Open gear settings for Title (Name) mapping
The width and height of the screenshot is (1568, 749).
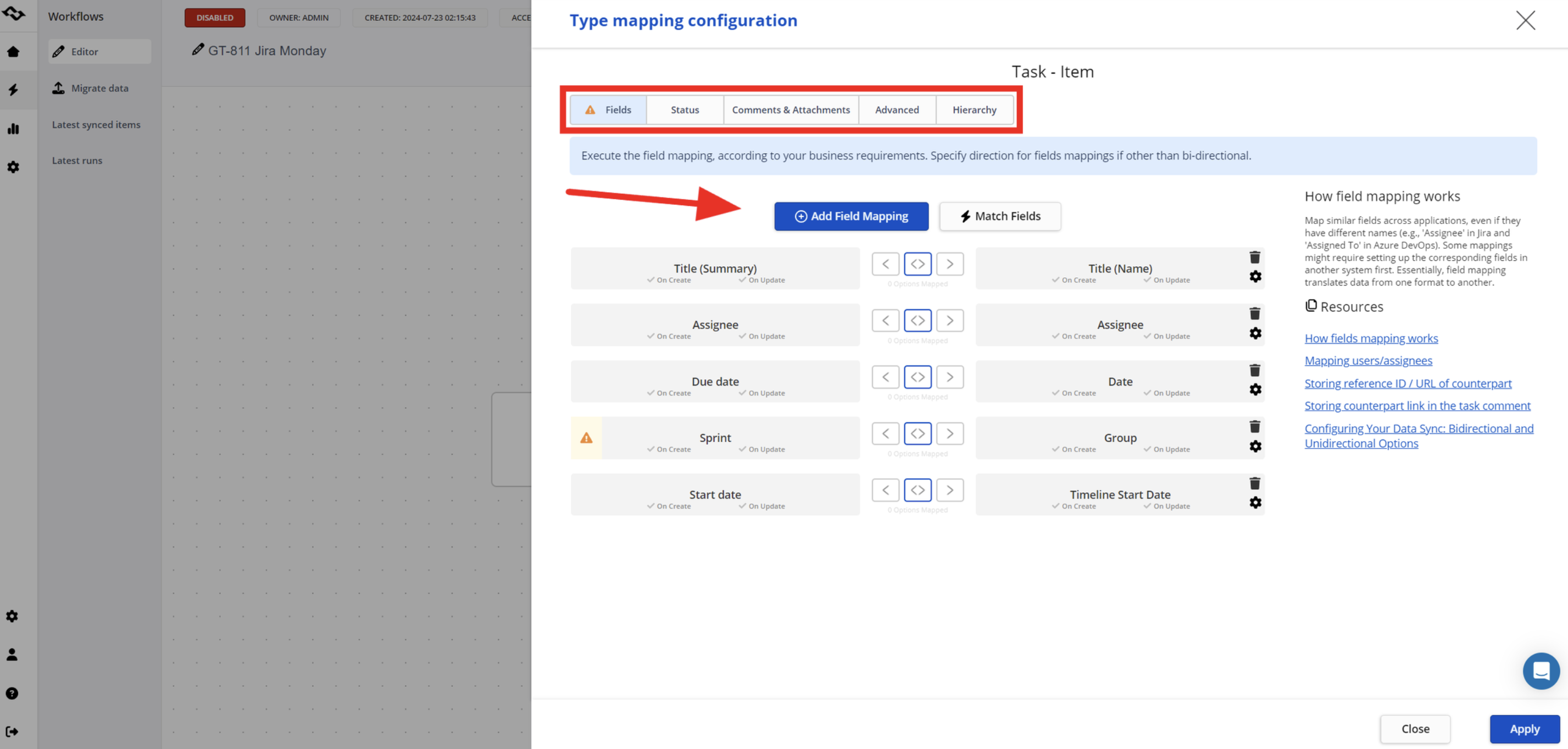click(1255, 277)
